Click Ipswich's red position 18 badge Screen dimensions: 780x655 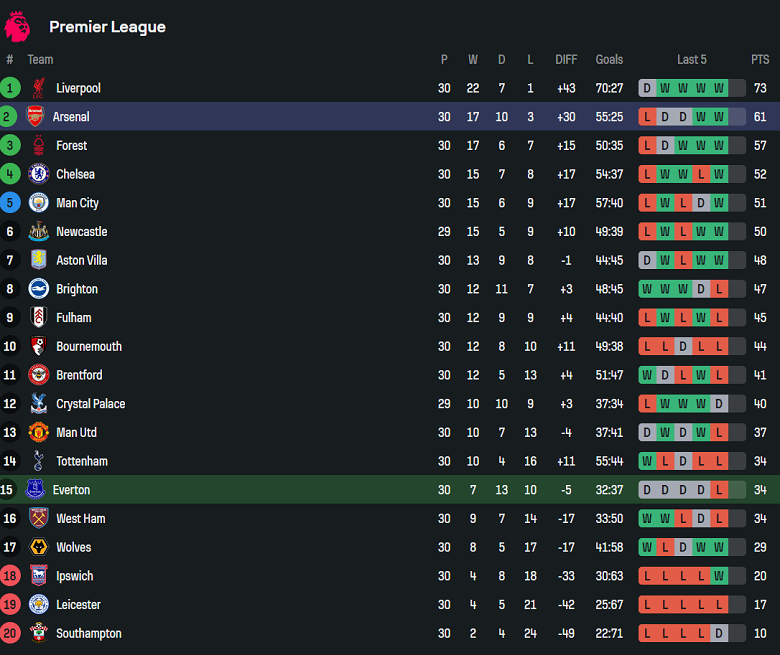coord(10,576)
